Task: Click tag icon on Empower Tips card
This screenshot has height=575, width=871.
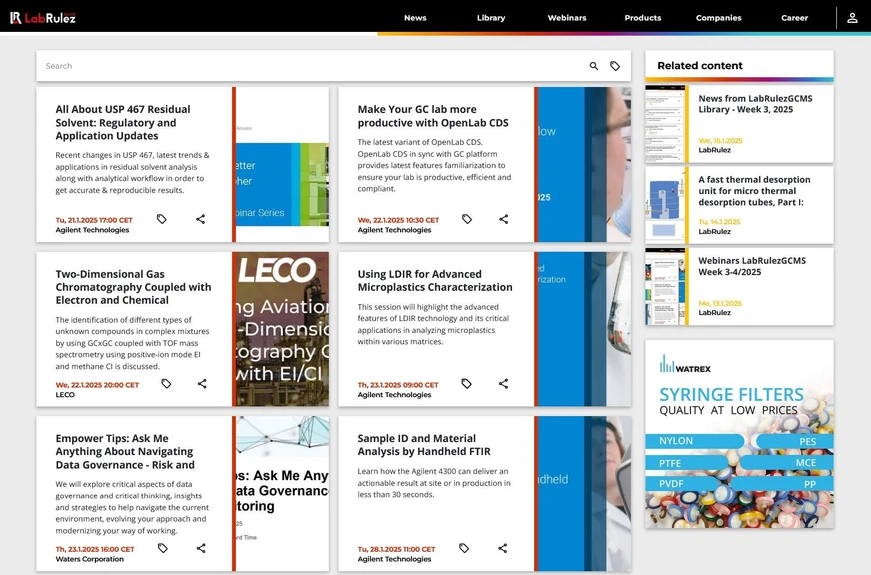Action: click(162, 548)
